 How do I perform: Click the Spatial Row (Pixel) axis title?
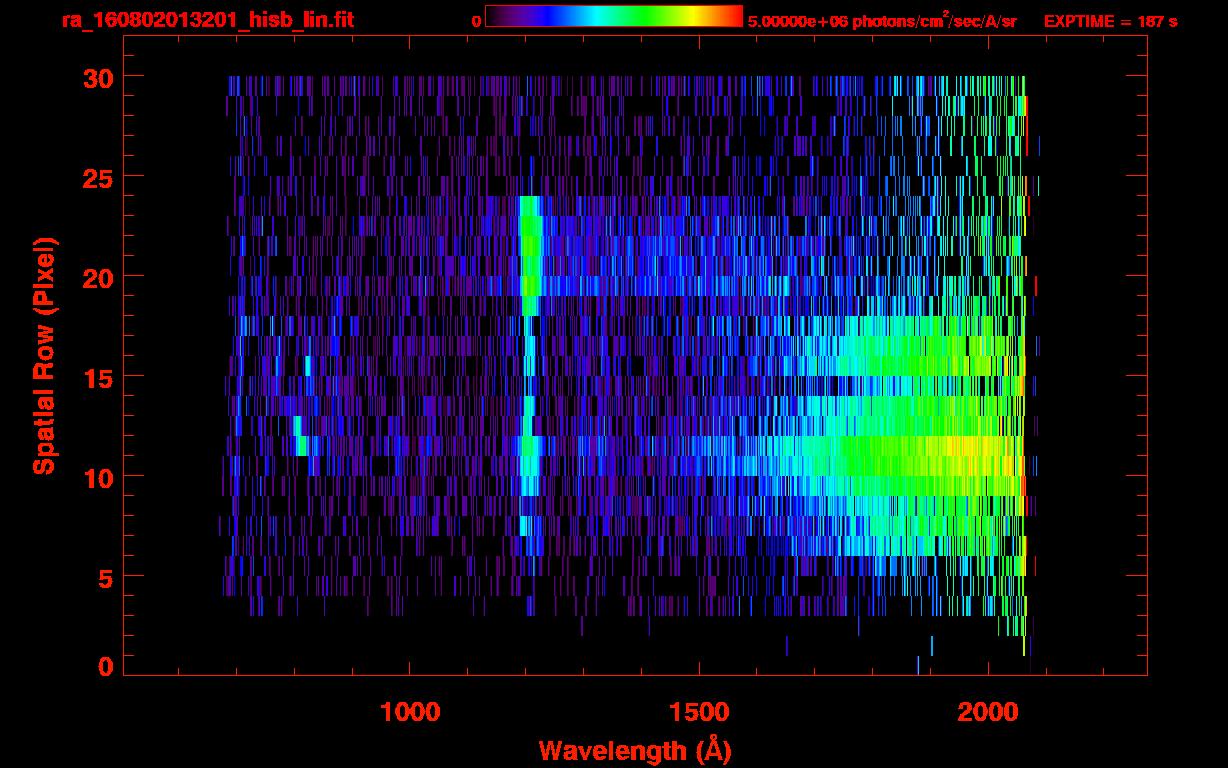[43, 356]
